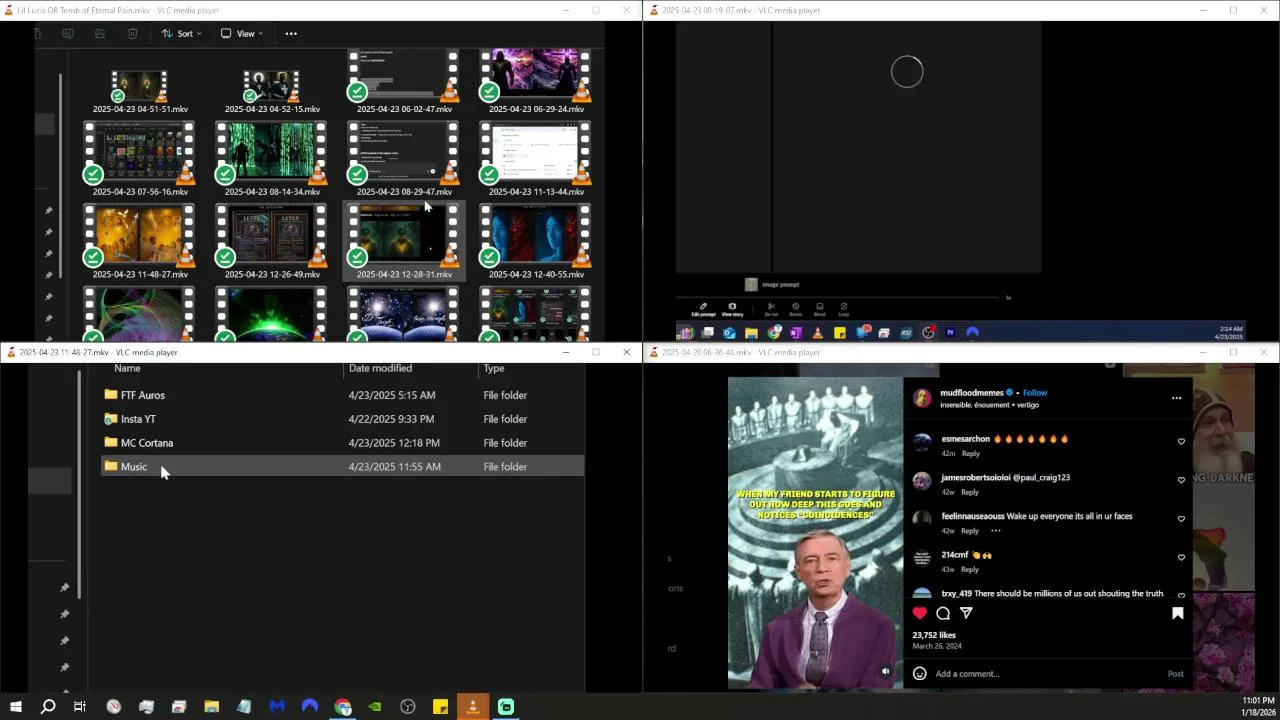Click the Delete trash icon in explorer toolbar

132,34
